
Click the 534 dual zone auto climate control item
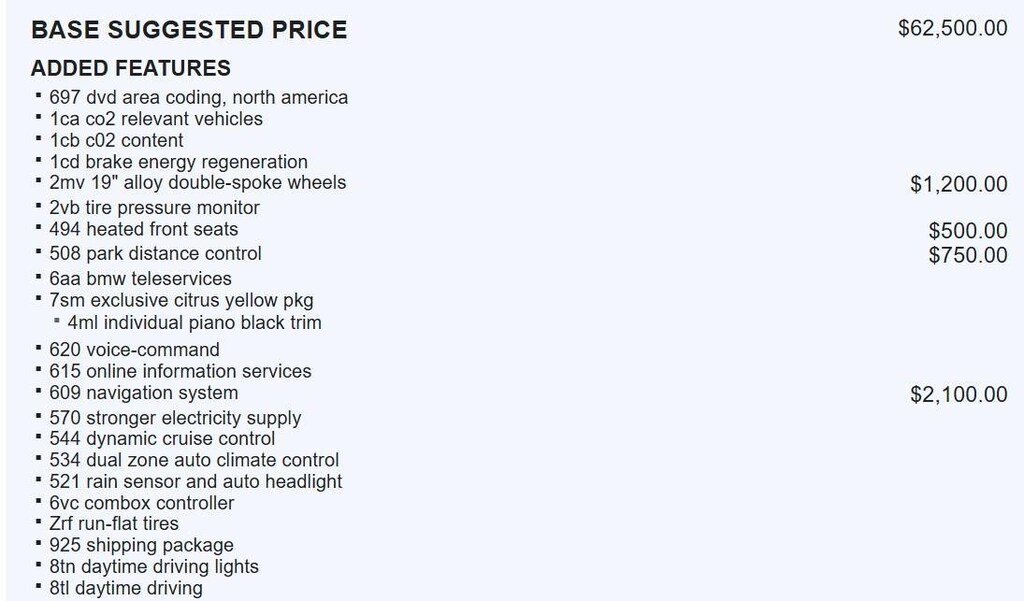pos(194,460)
